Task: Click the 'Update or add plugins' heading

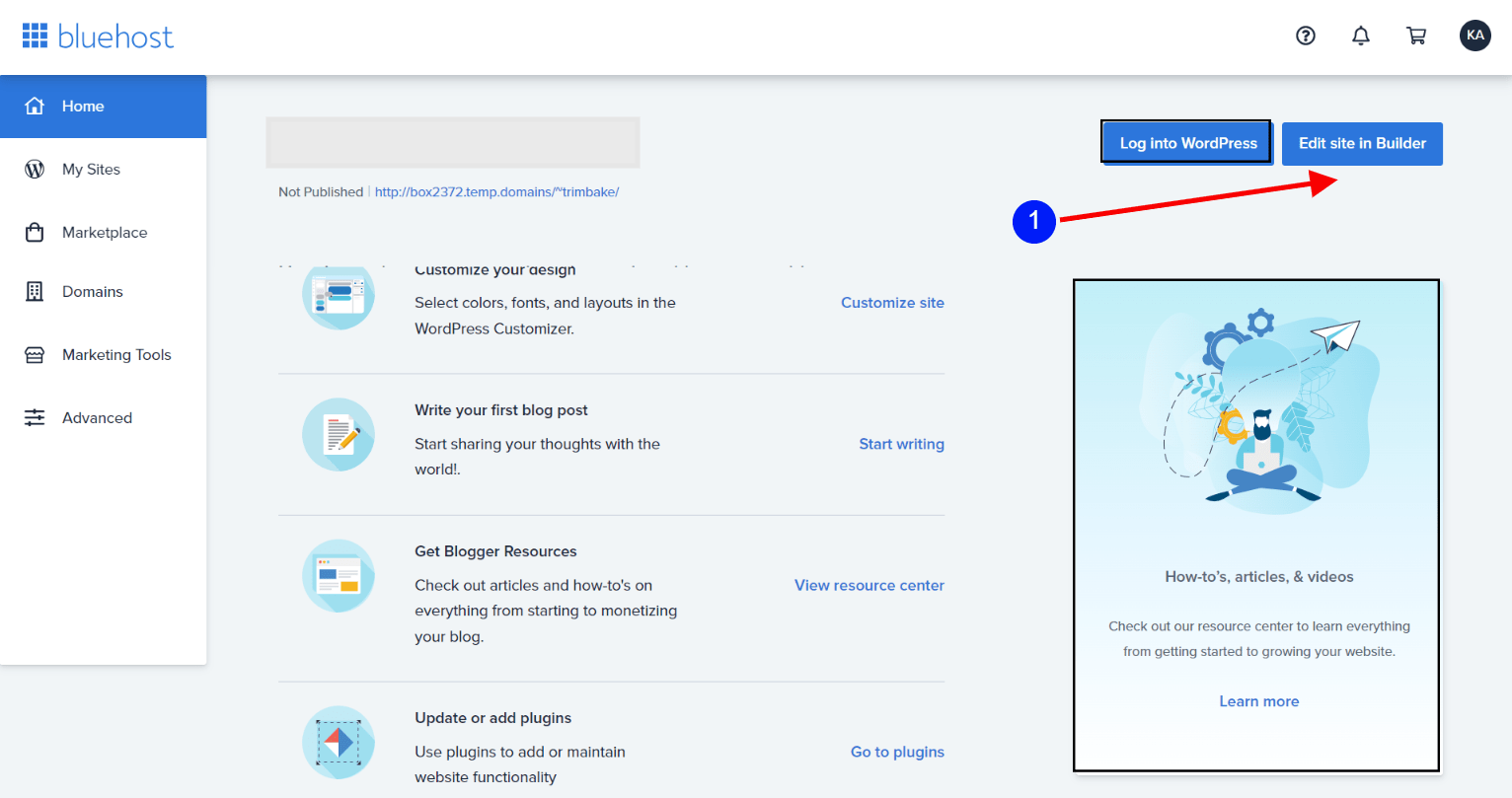Action: click(x=493, y=718)
